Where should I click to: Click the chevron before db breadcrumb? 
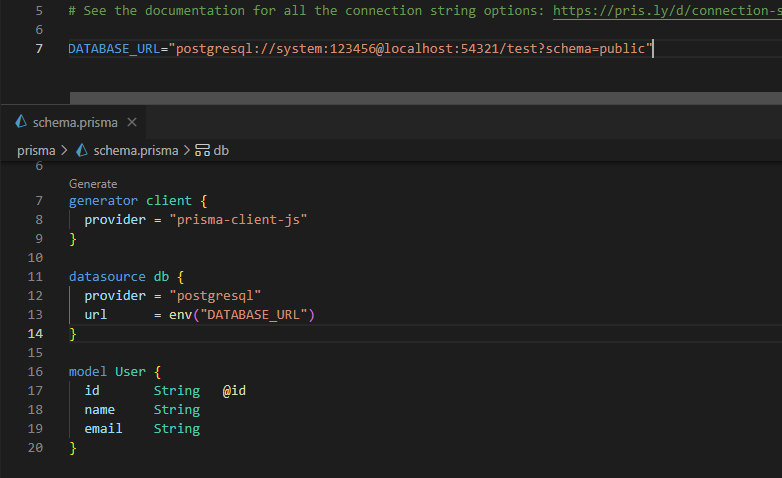coord(186,150)
